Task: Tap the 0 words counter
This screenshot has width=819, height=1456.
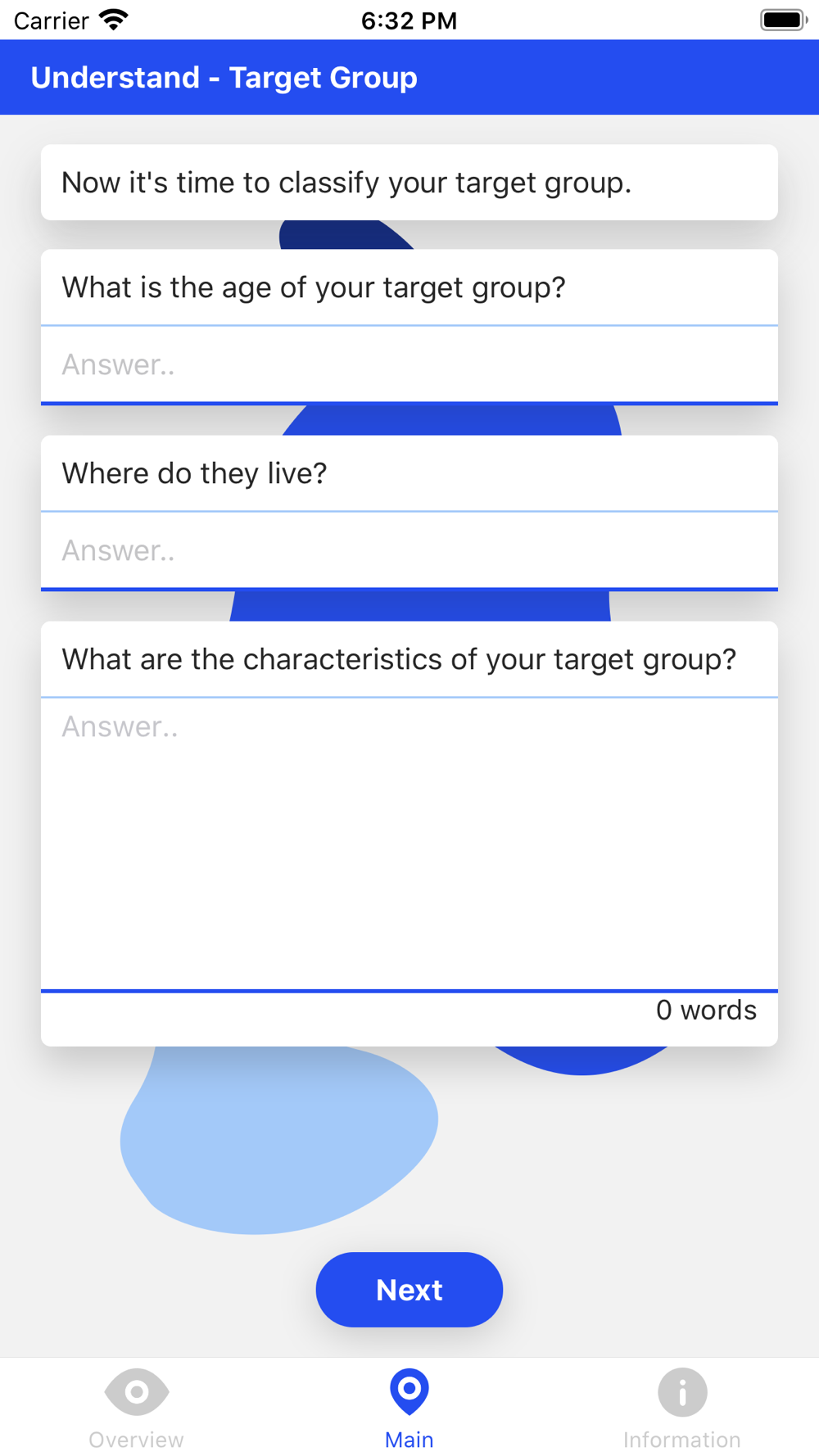Action: pos(706,1010)
